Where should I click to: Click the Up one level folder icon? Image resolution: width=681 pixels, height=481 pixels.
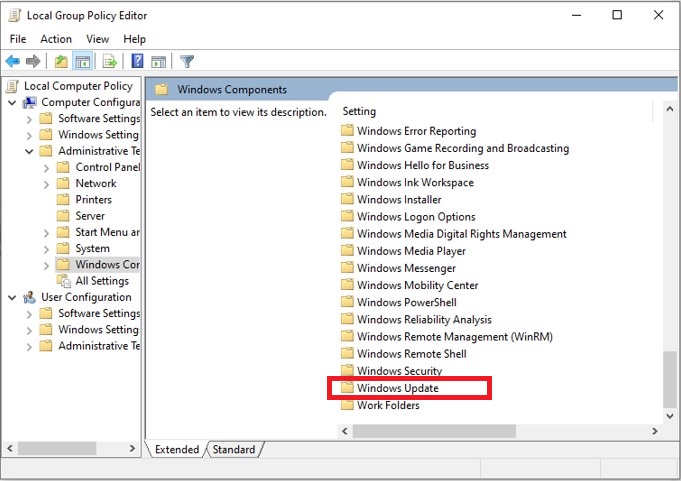coord(61,61)
